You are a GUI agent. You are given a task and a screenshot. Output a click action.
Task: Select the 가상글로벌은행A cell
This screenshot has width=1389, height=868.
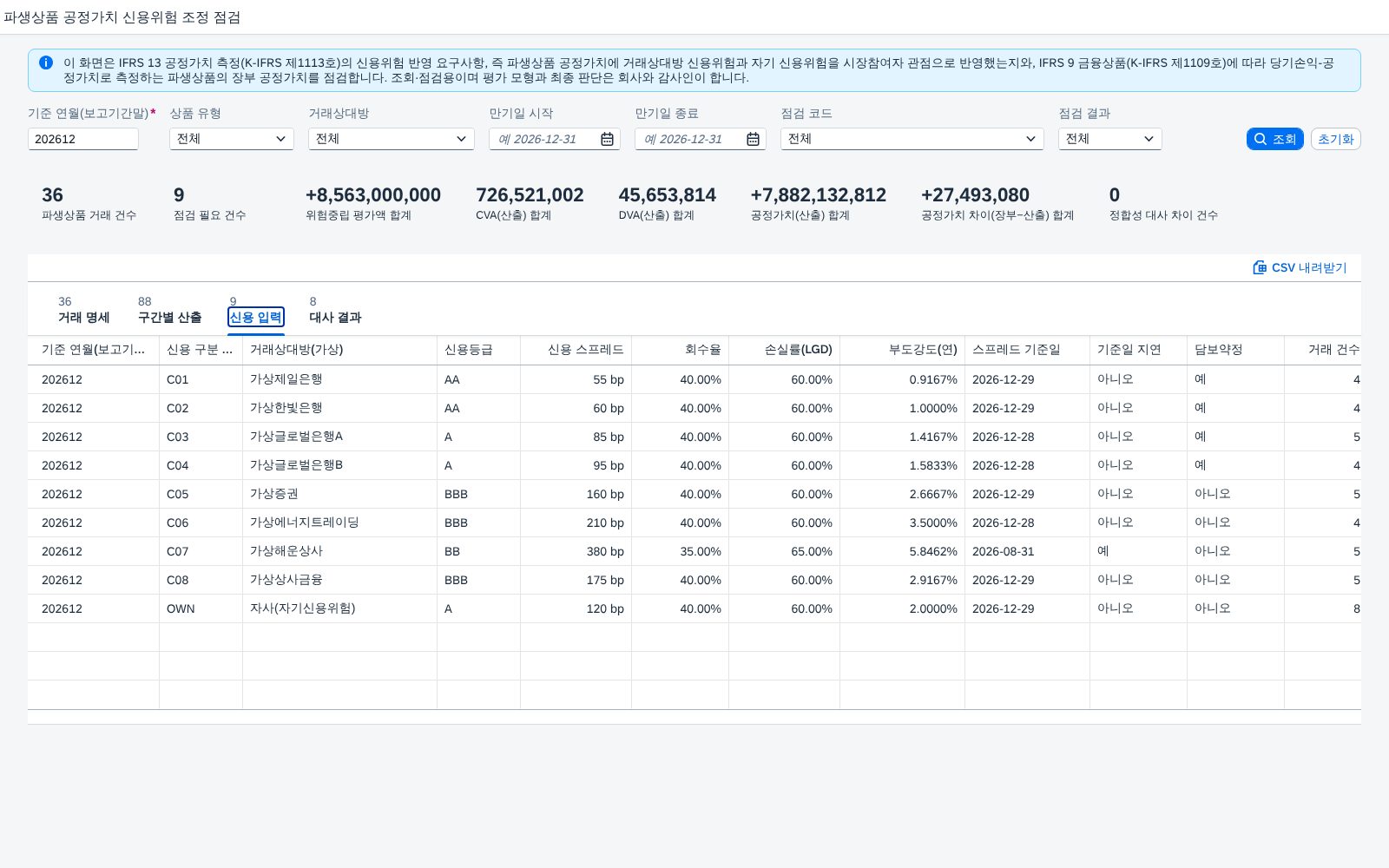(340, 437)
